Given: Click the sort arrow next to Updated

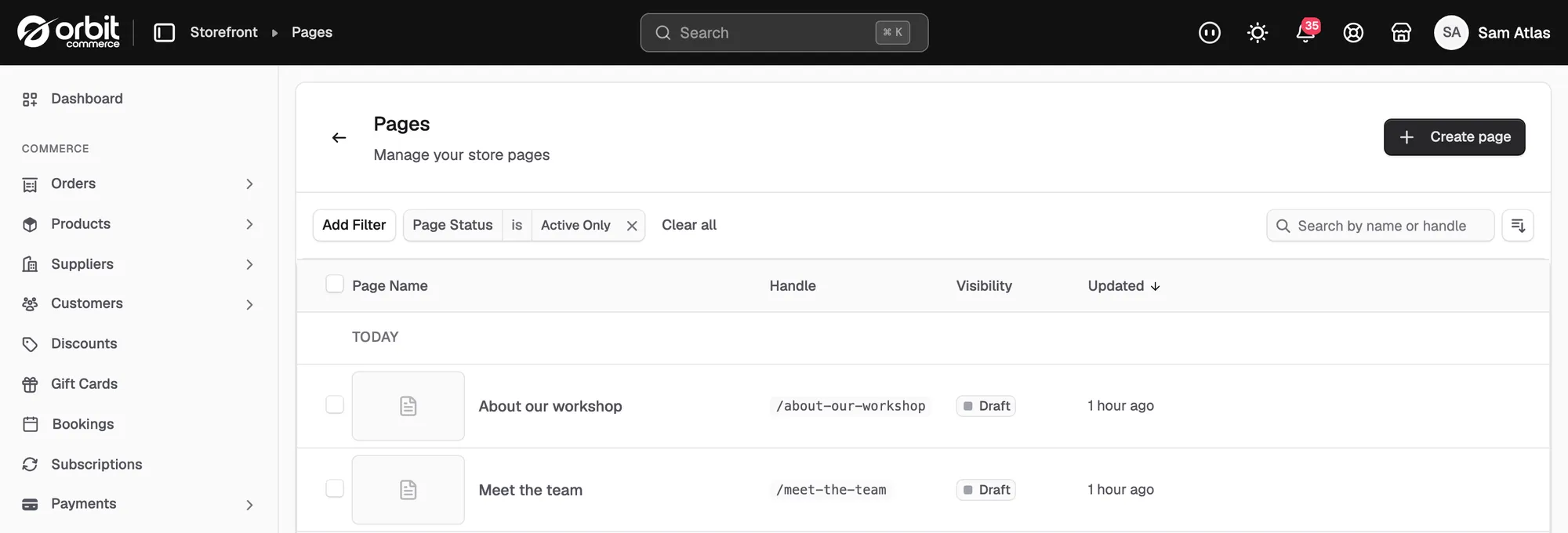Looking at the screenshot, I should click(x=1155, y=287).
